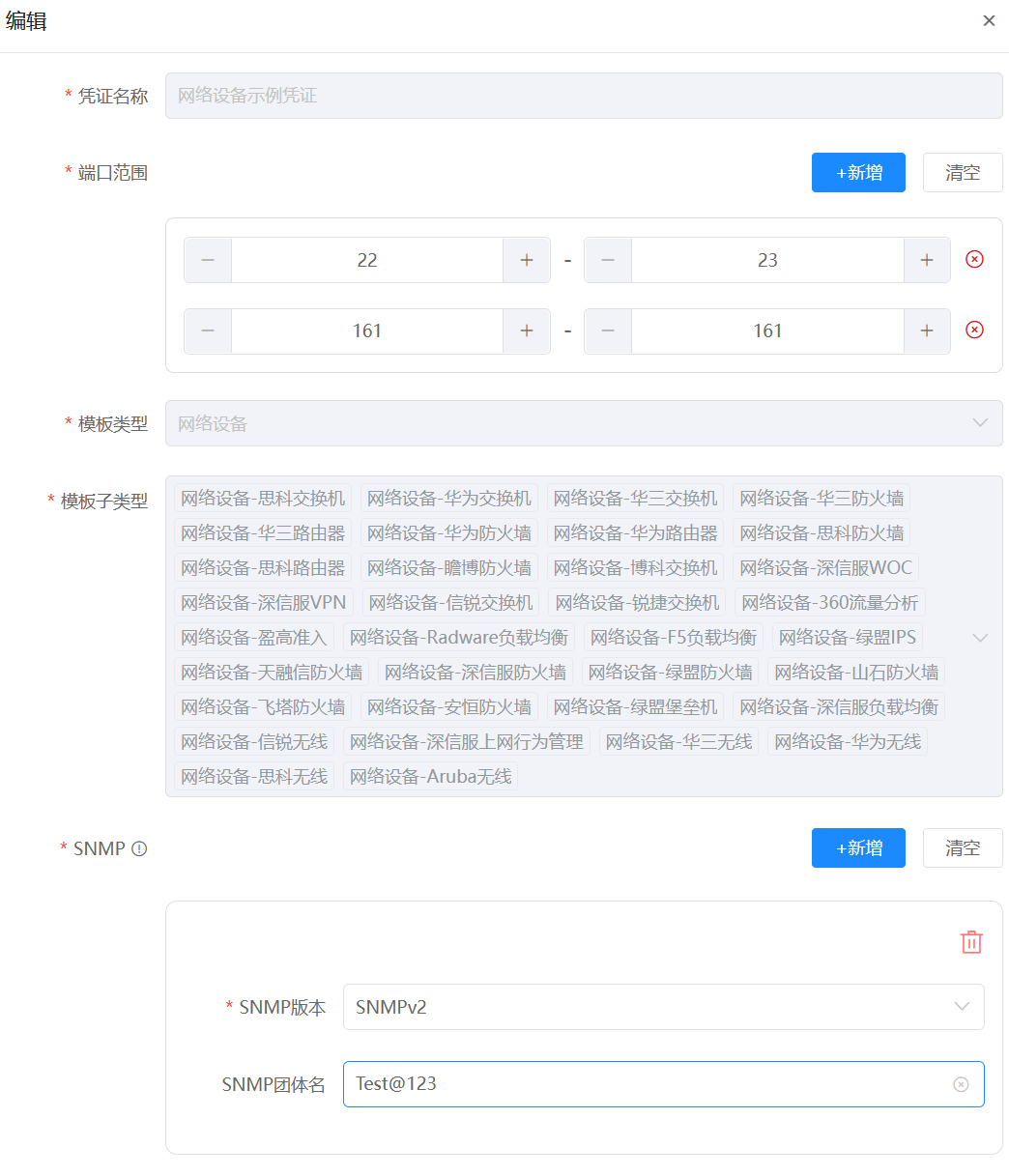Click the tag 网络设备-飞塔防火墙

(263, 707)
